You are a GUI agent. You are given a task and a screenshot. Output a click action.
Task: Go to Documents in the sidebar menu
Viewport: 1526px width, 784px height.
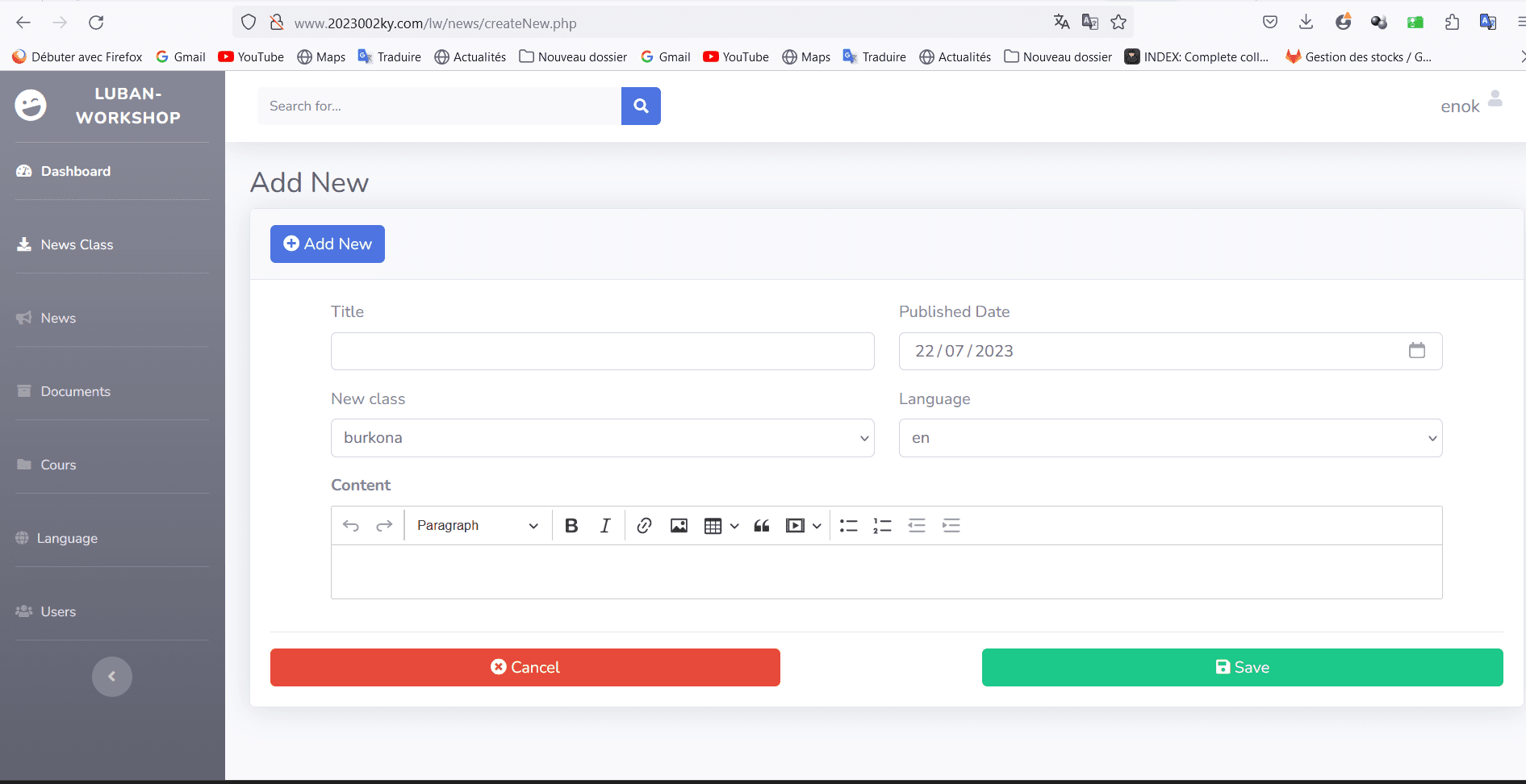coord(75,391)
